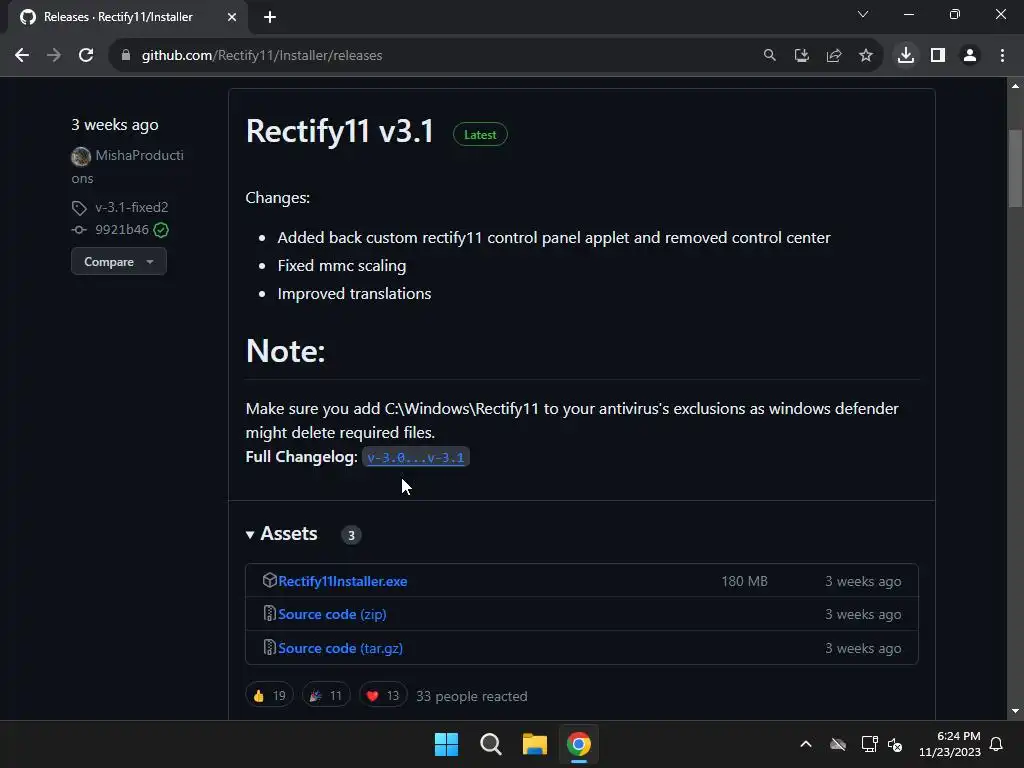This screenshot has width=1024, height=768.
Task: Open the Windows Start menu
Action: (x=447, y=744)
